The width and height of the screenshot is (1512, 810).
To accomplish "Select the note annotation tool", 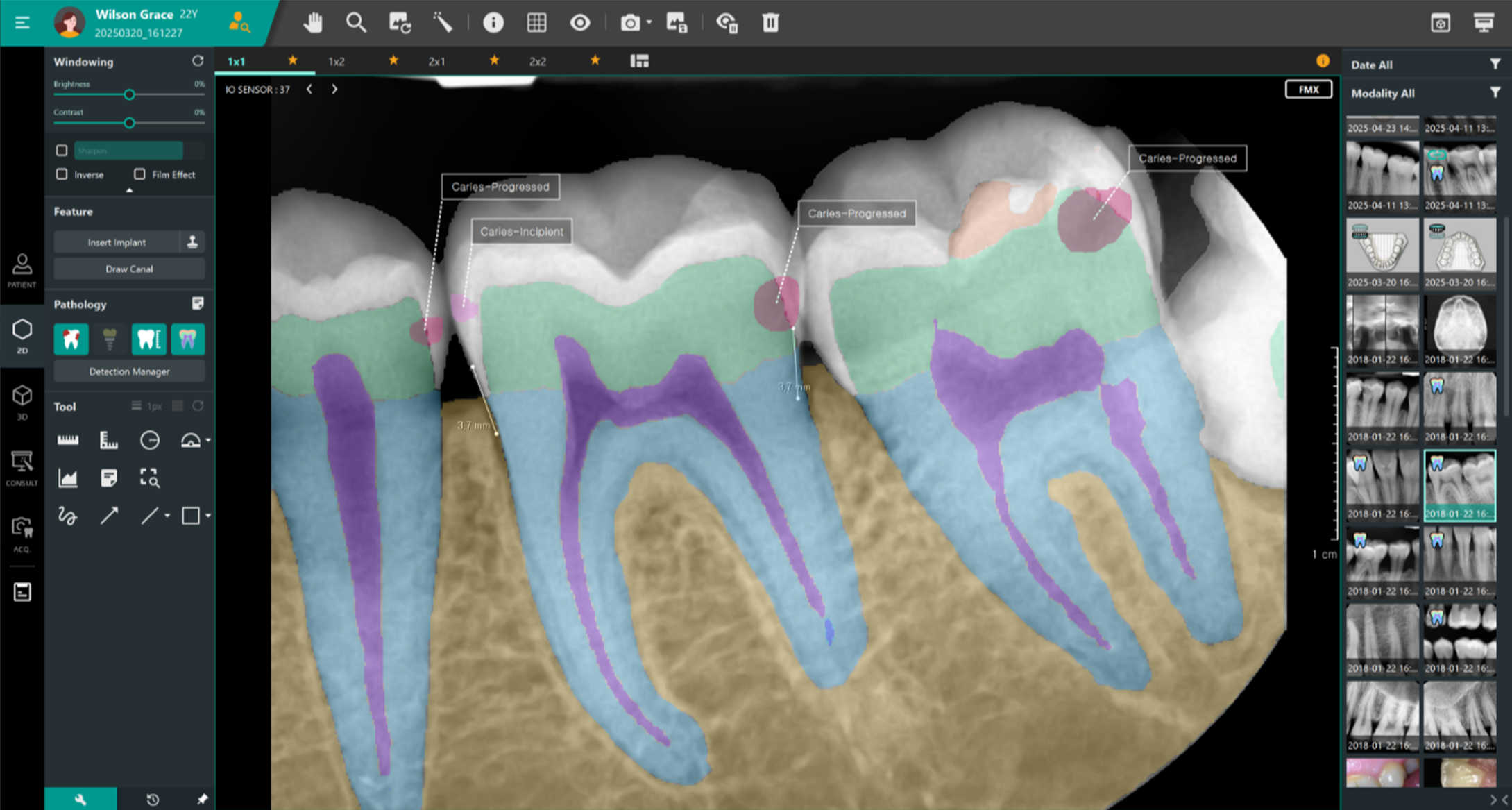I will point(109,478).
